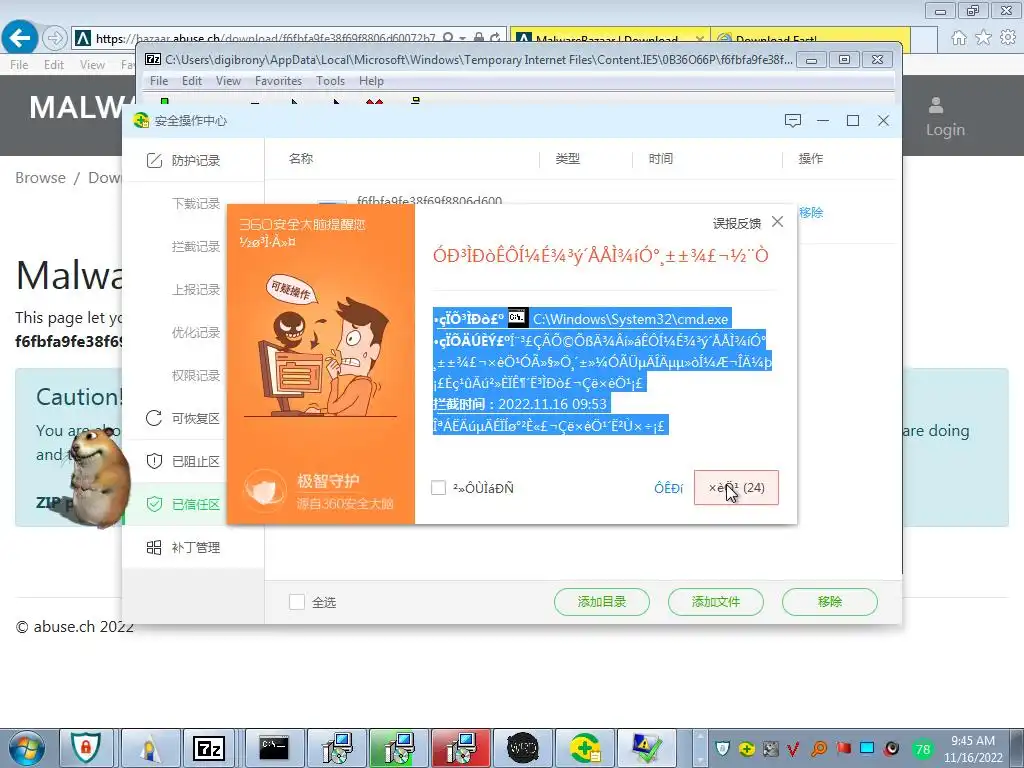
Task: Open the Windows Start menu
Action: coord(27,748)
